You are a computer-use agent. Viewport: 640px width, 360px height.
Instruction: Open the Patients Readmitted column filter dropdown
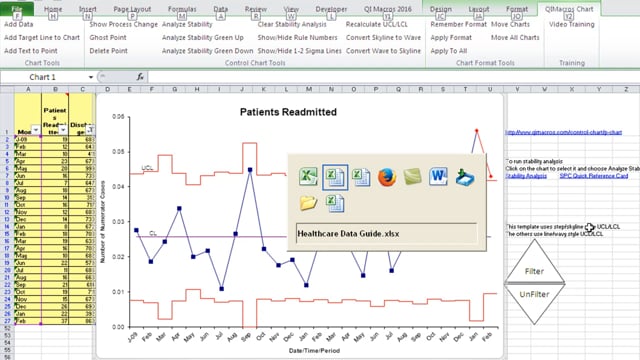[x=63, y=130]
